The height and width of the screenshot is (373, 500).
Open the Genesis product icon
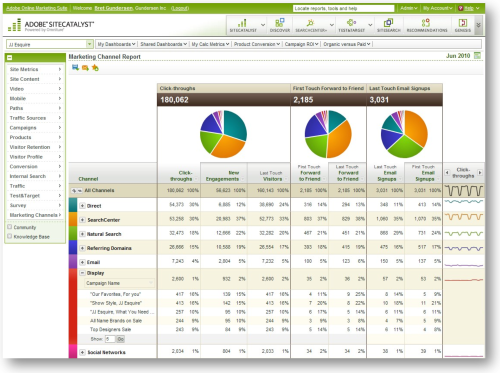click(463, 25)
